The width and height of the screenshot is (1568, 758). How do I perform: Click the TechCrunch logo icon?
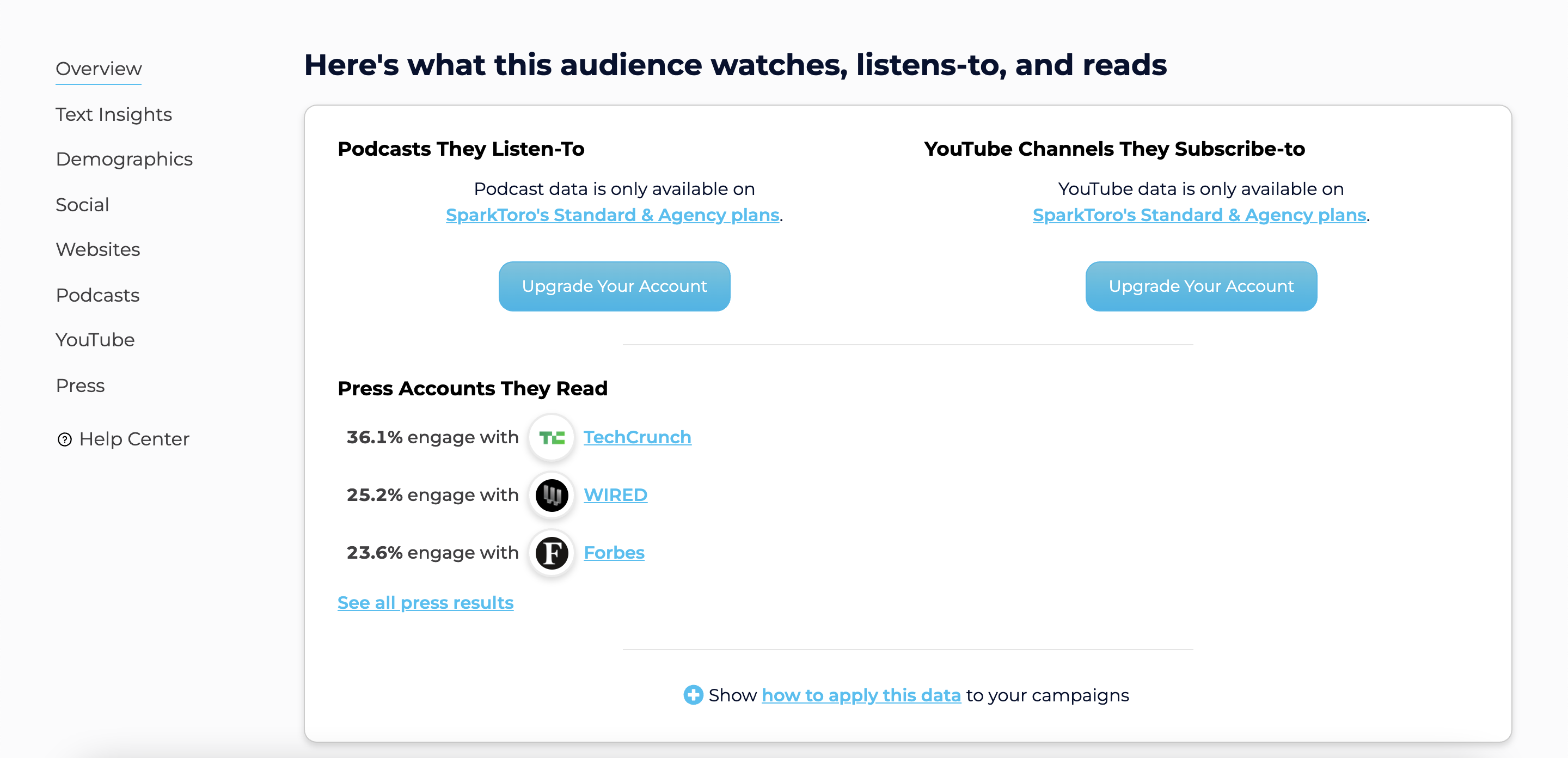pyautogui.click(x=552, y=437)
